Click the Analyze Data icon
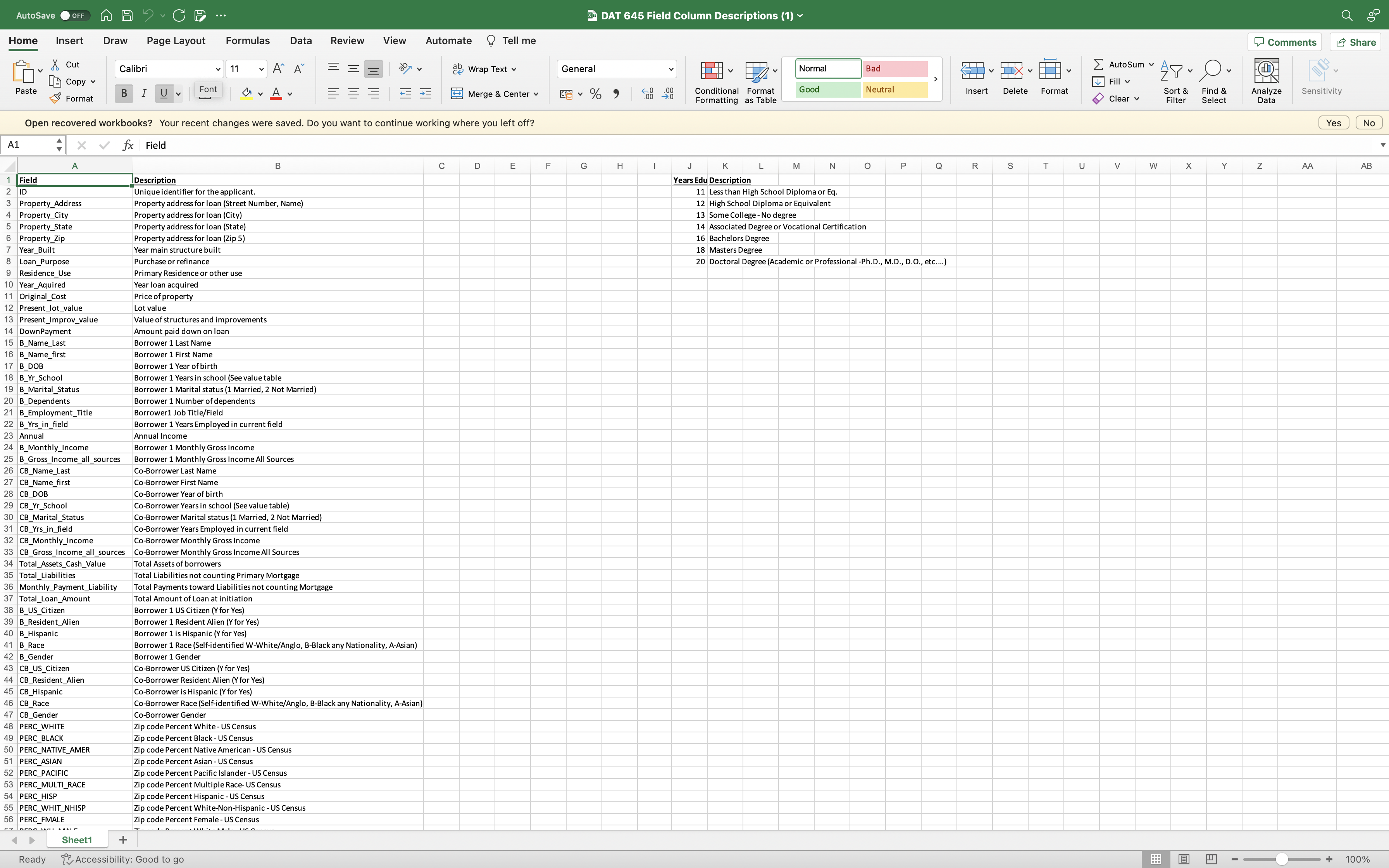Screen dimensions: 1389x868 coord(1266,80)
